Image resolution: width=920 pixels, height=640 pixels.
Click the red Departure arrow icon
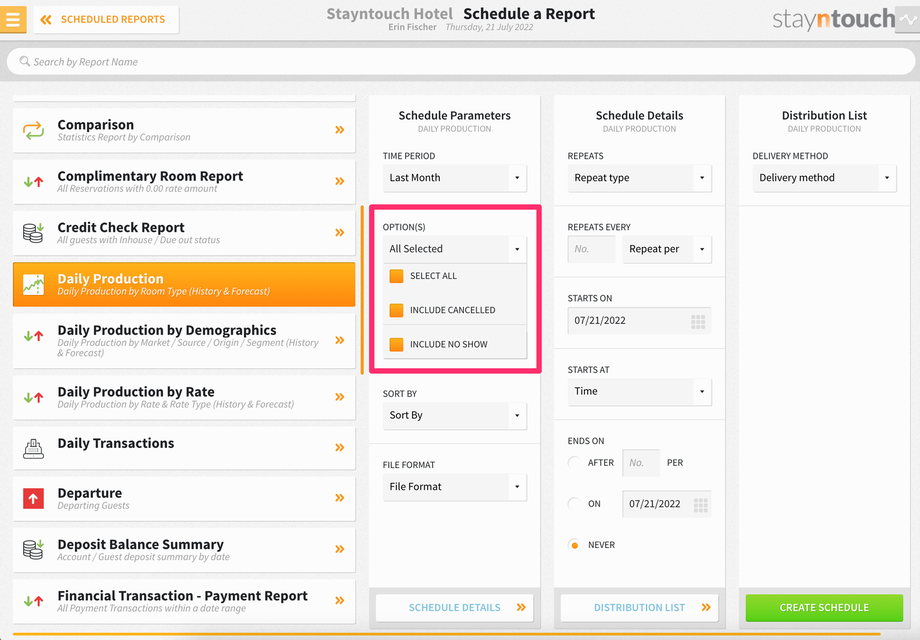click(x=33, y=499)
